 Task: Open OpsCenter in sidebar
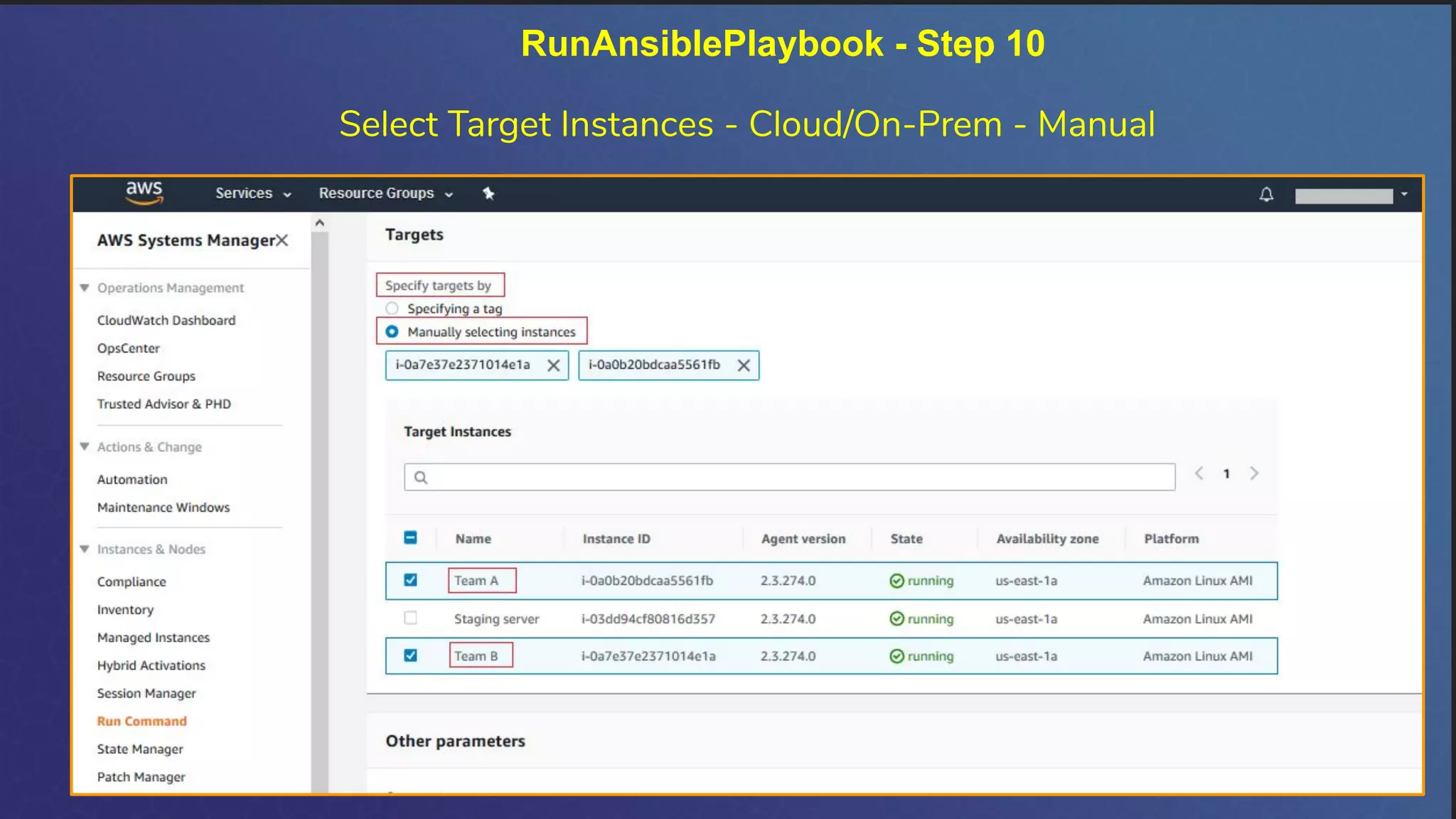tap(129, 348)
